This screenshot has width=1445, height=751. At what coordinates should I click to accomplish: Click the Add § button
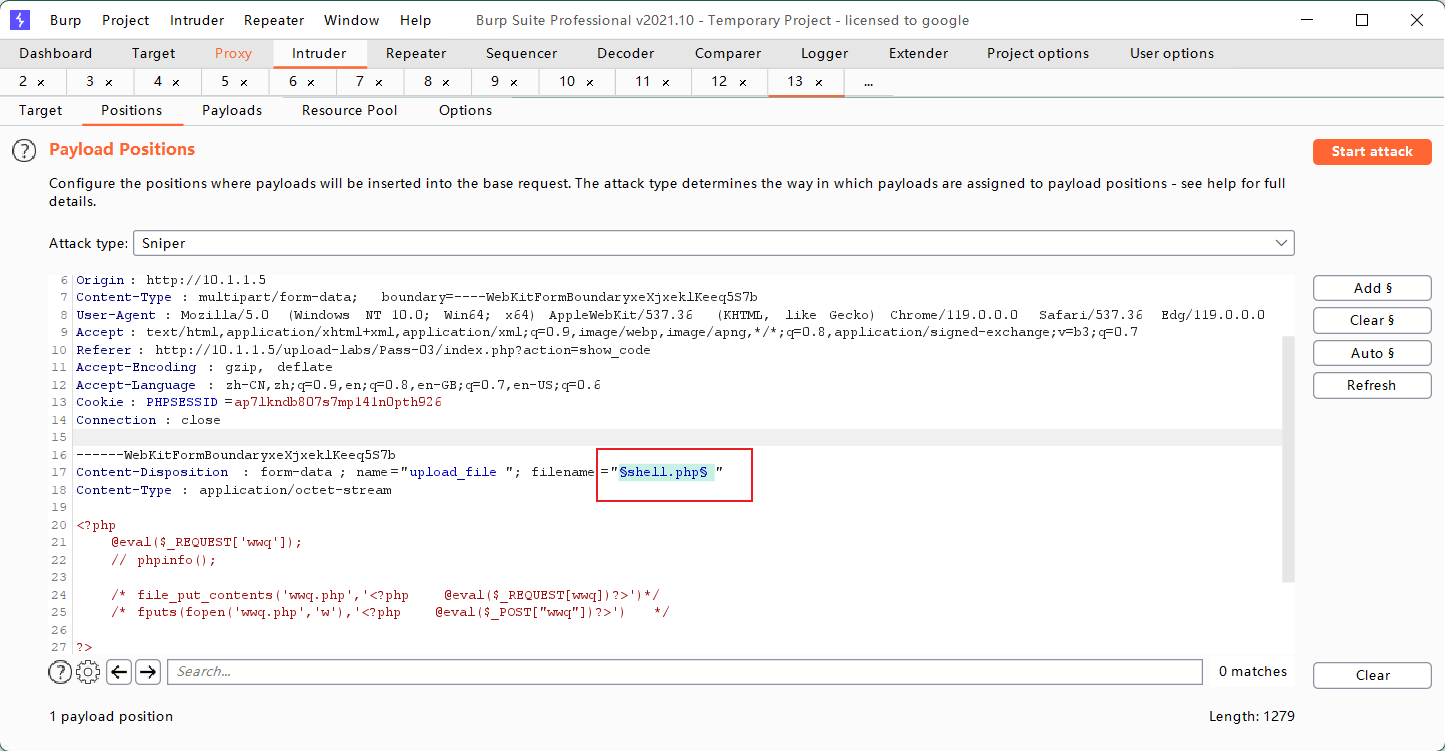(1372, 288)
